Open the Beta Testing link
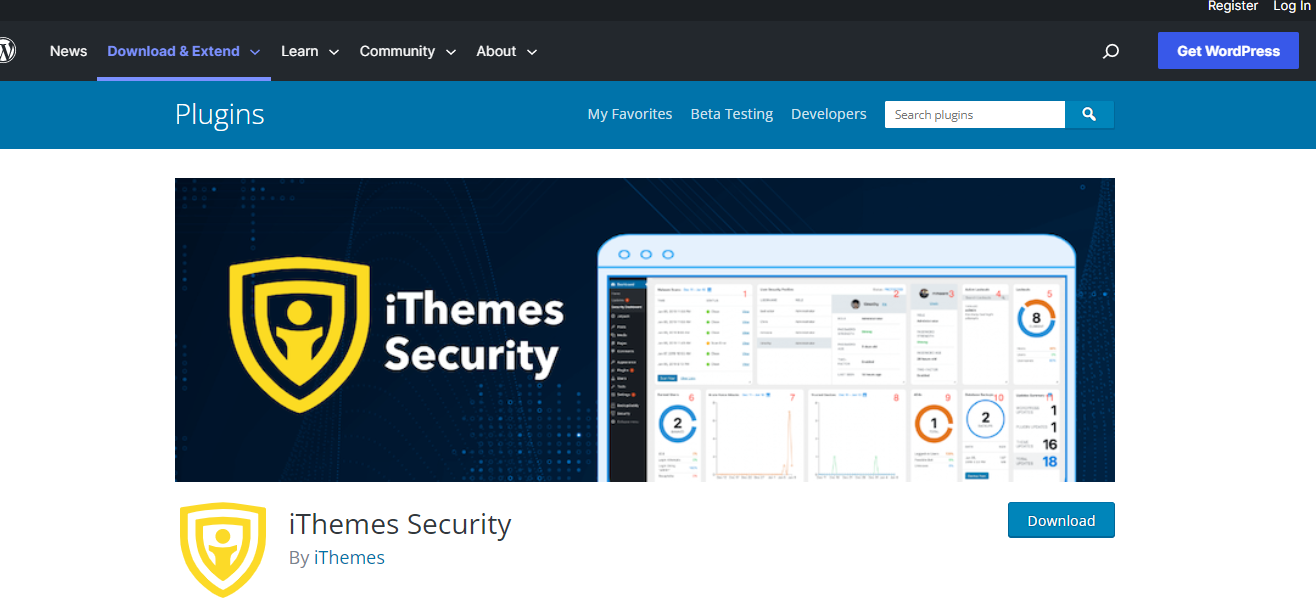The height and width of the screenshot is (604, 1316). click(x=732, y=114)
